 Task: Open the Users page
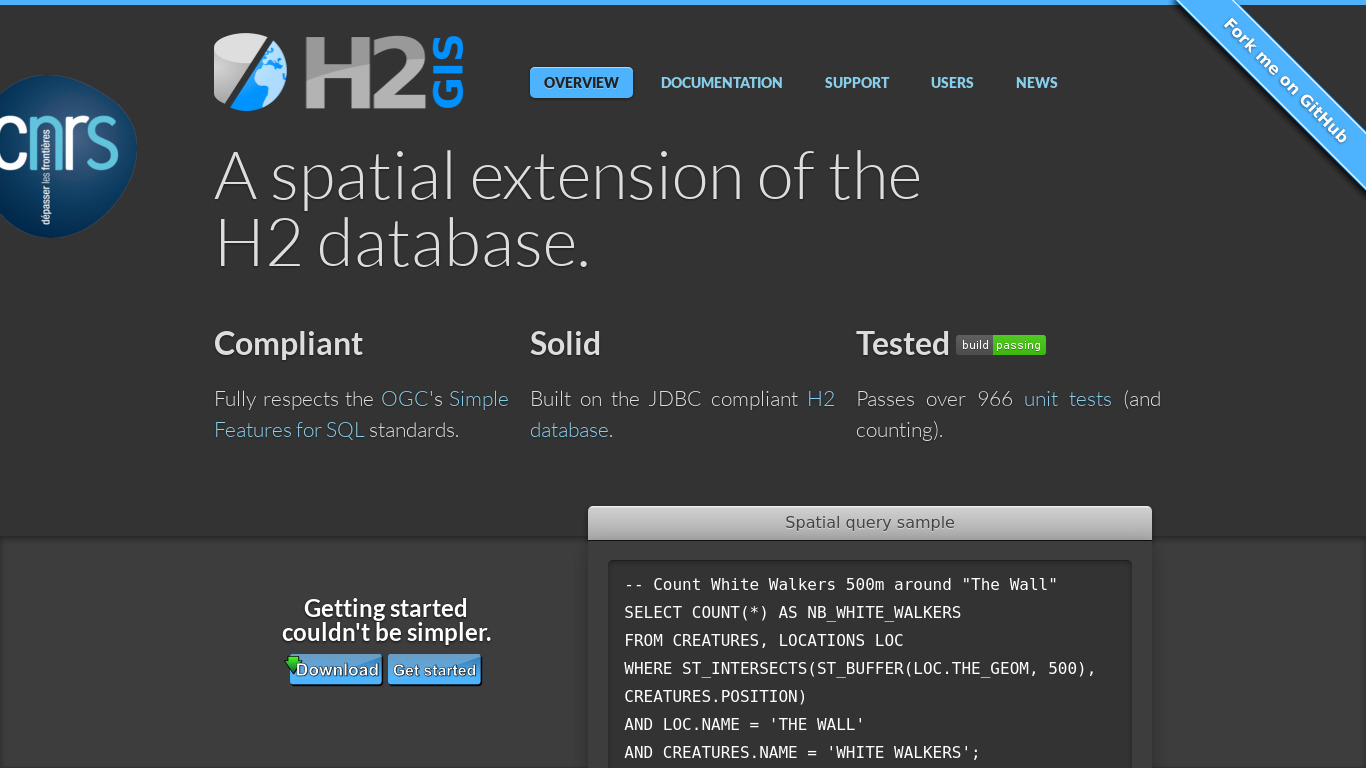point(952,83)
